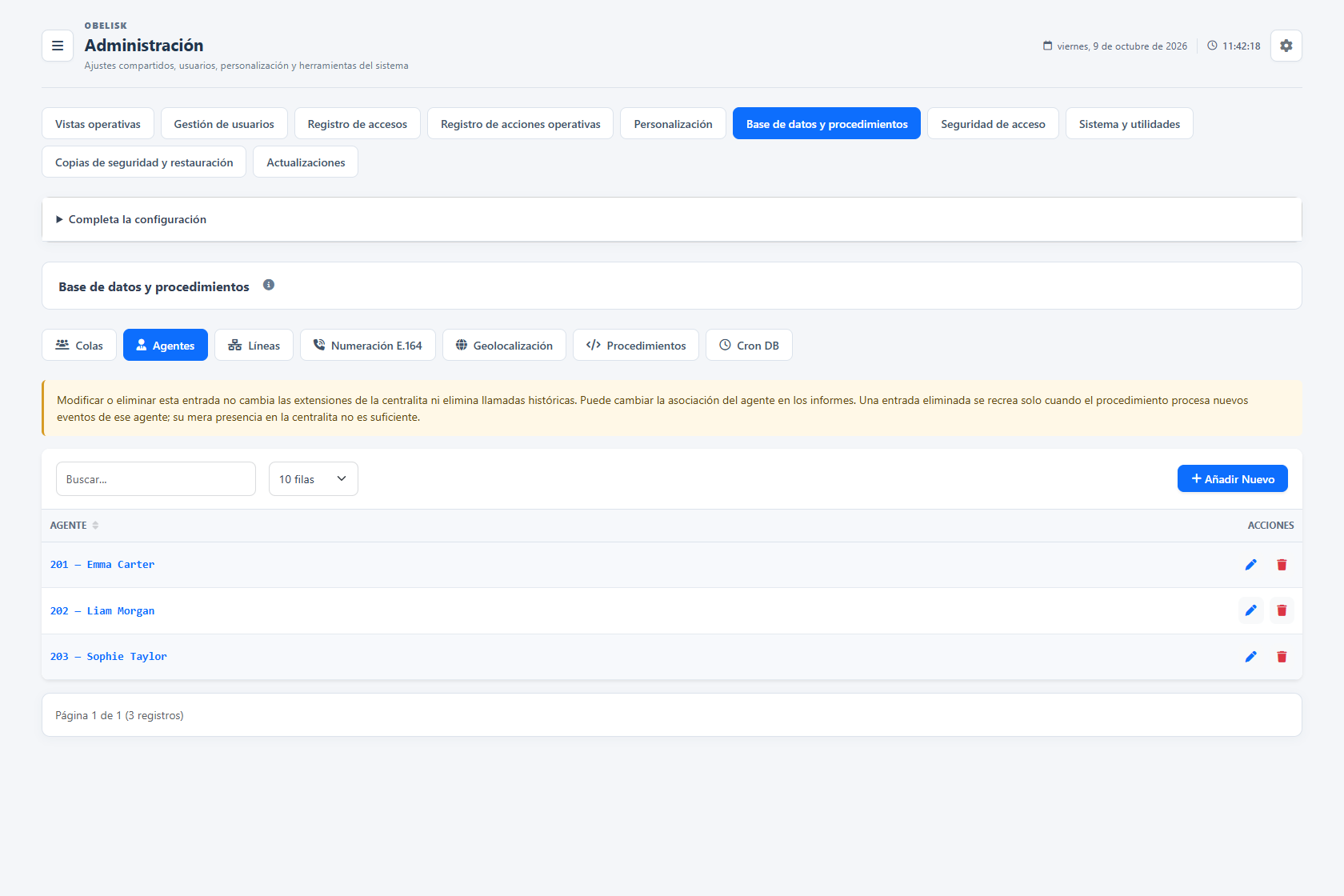Image resolution: width=1344 pixels, height=896 pixels.
Task: Edit agent 201 Emma Carter
Action: pos(1251,565)
